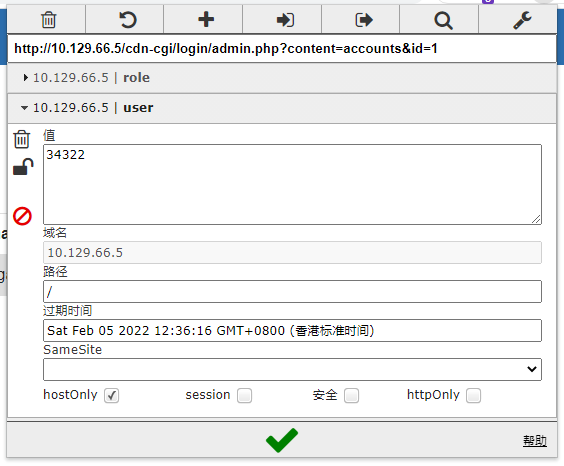This screenshot has height=466, width=564.
Task: Click the import cookies icon
Action: pos(285,20)
